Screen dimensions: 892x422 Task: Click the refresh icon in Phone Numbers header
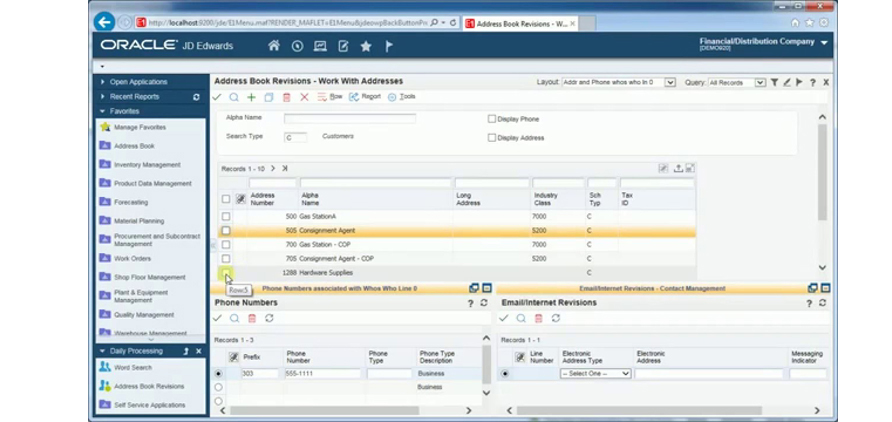(x=484, y=303)
